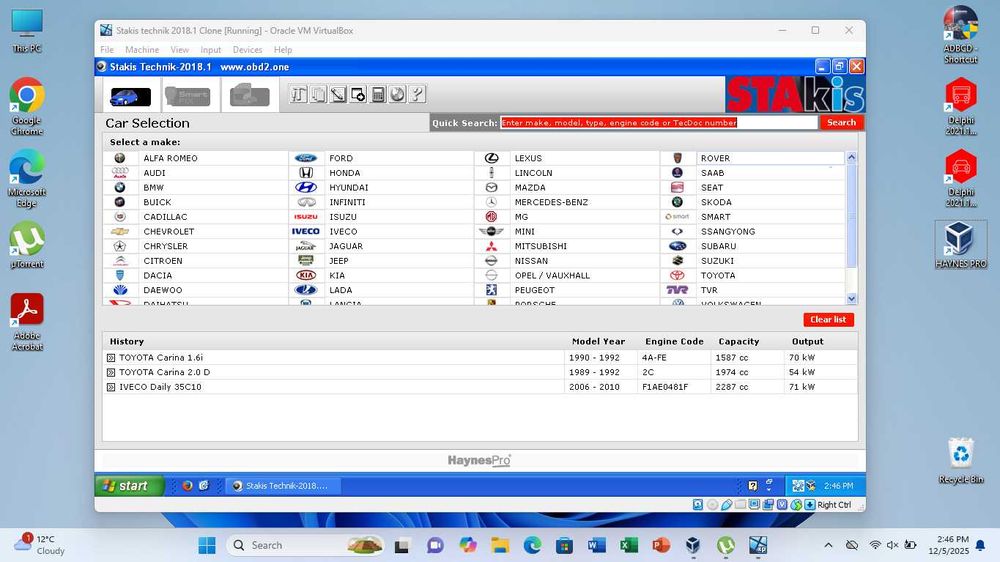Select MERCEDES-BENZ make
Viewport: 1000px width, 562px height.
[x=551, y=202]
